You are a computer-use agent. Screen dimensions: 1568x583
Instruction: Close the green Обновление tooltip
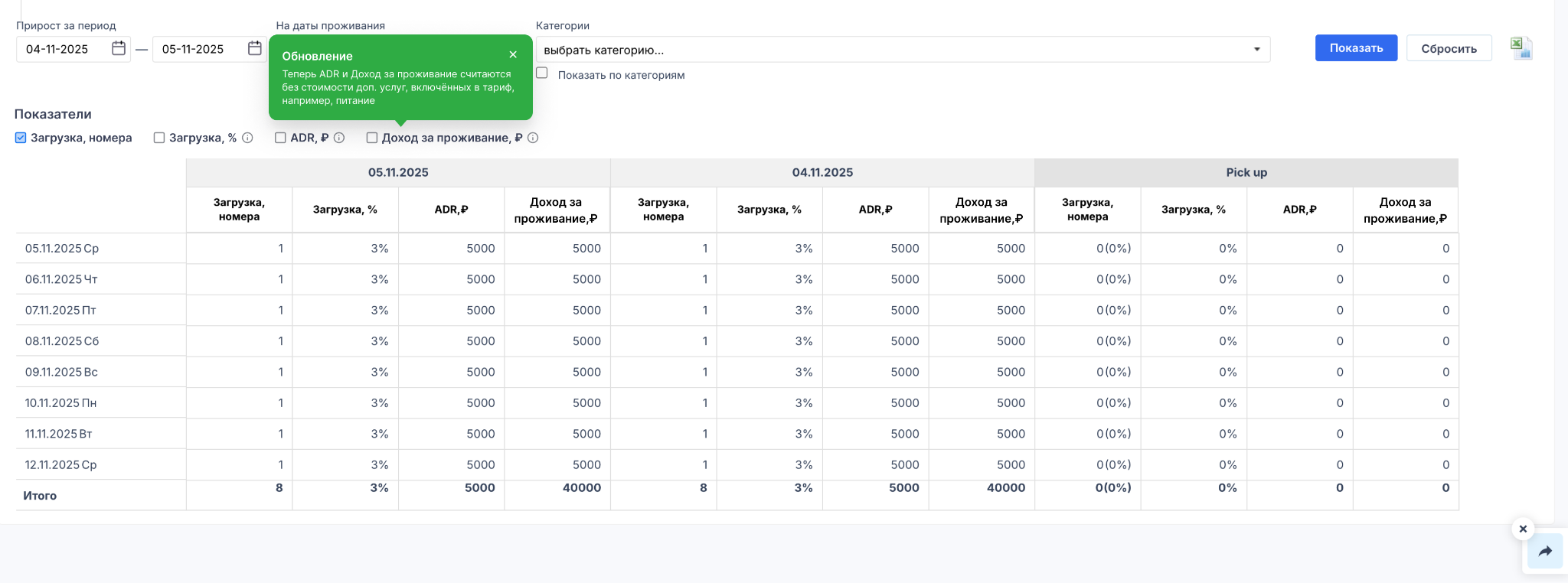click(x=513, y=54)
